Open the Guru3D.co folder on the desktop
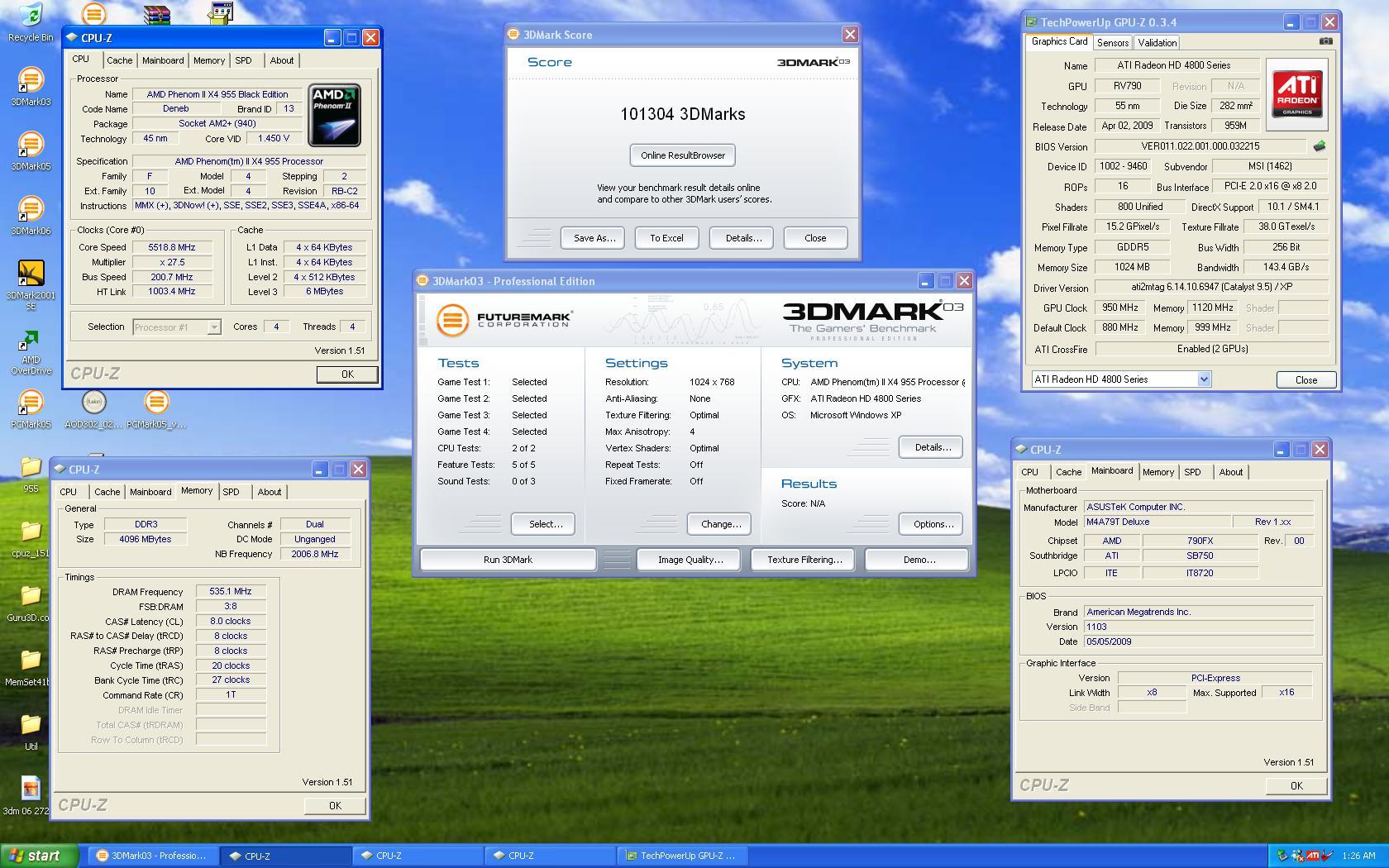 click(x=29, y=602)
